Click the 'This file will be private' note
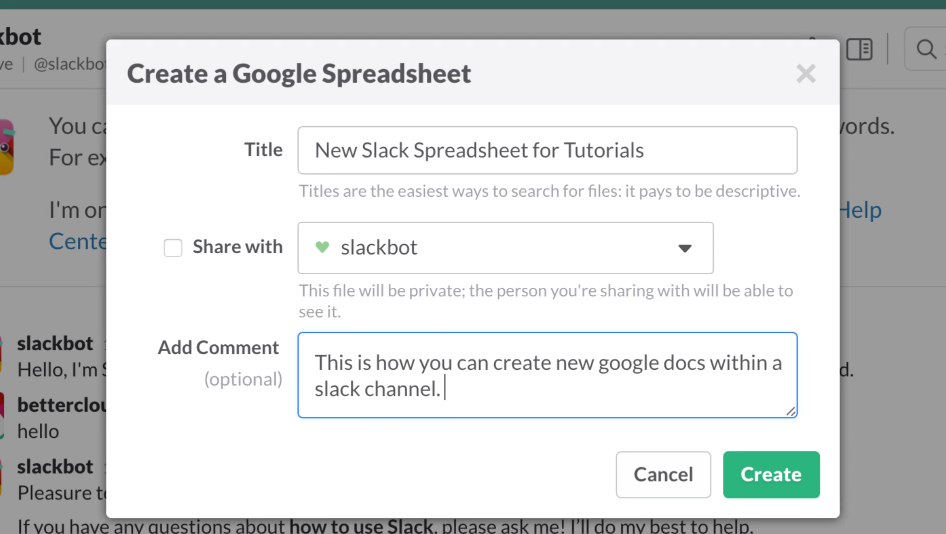946x534 pixels. point(546,301)
